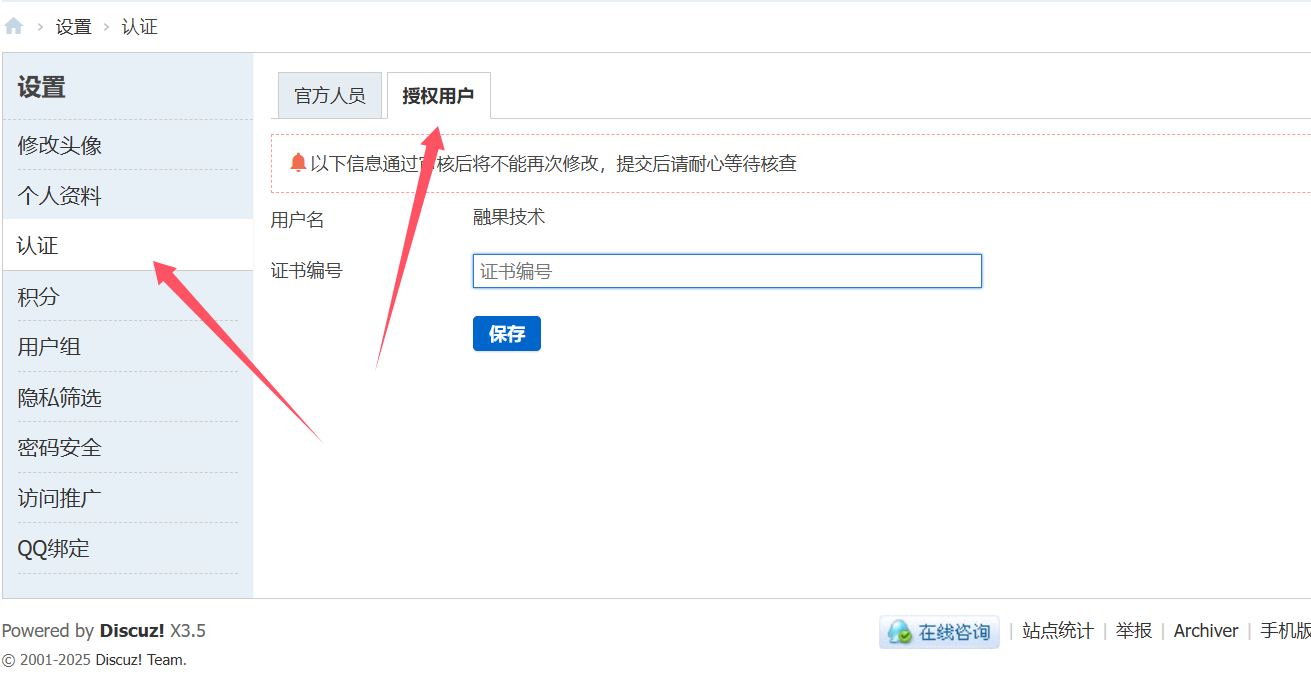Switch to the 官方人员 tab
The image size is (1311, 699).
pyautogui.click(x=330, y=96)
